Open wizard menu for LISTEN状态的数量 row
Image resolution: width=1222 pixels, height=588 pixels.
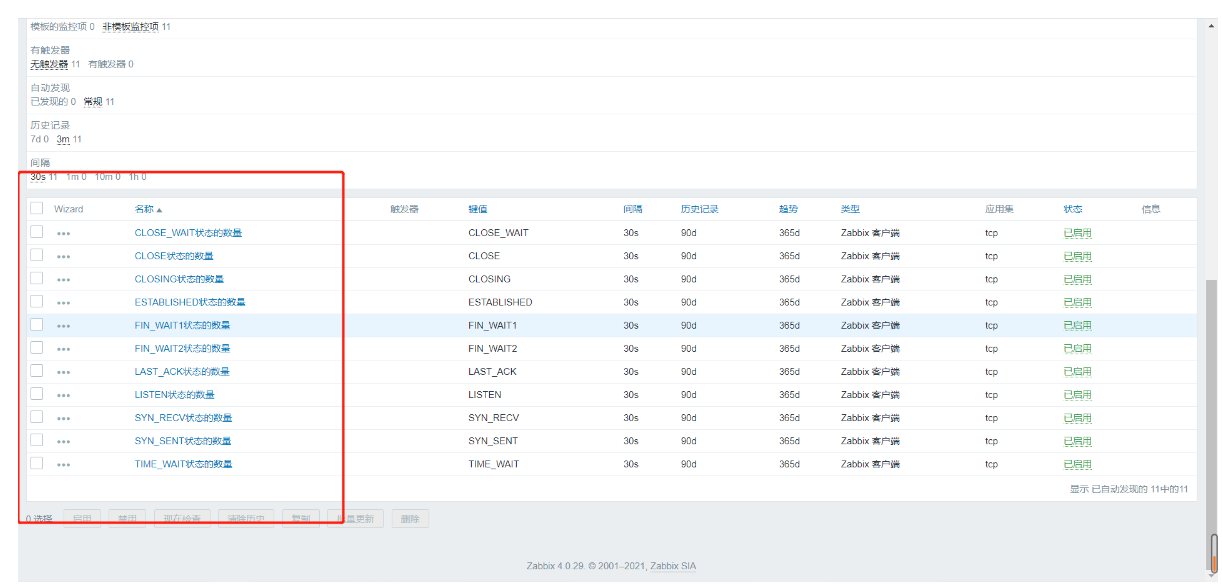(63, 395)
